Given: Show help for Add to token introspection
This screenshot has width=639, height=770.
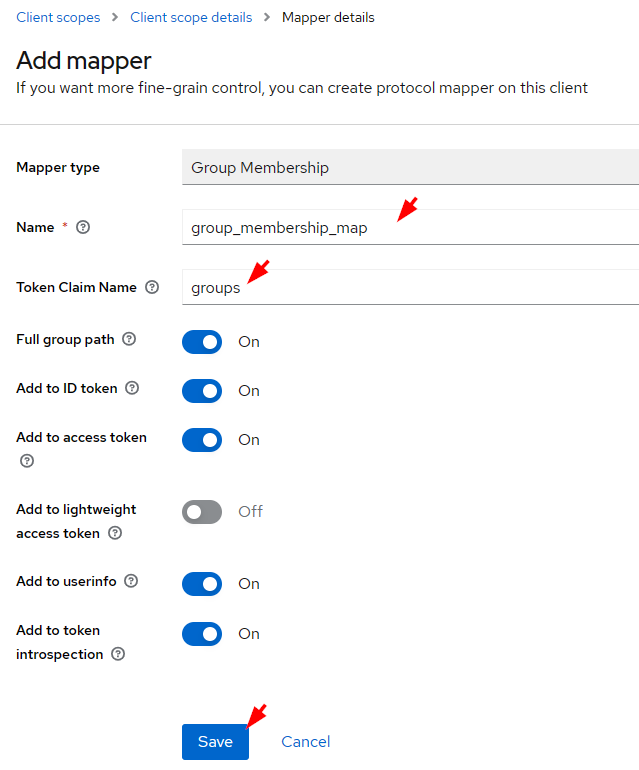Looking at the screenshot, I should click(118, 654).
